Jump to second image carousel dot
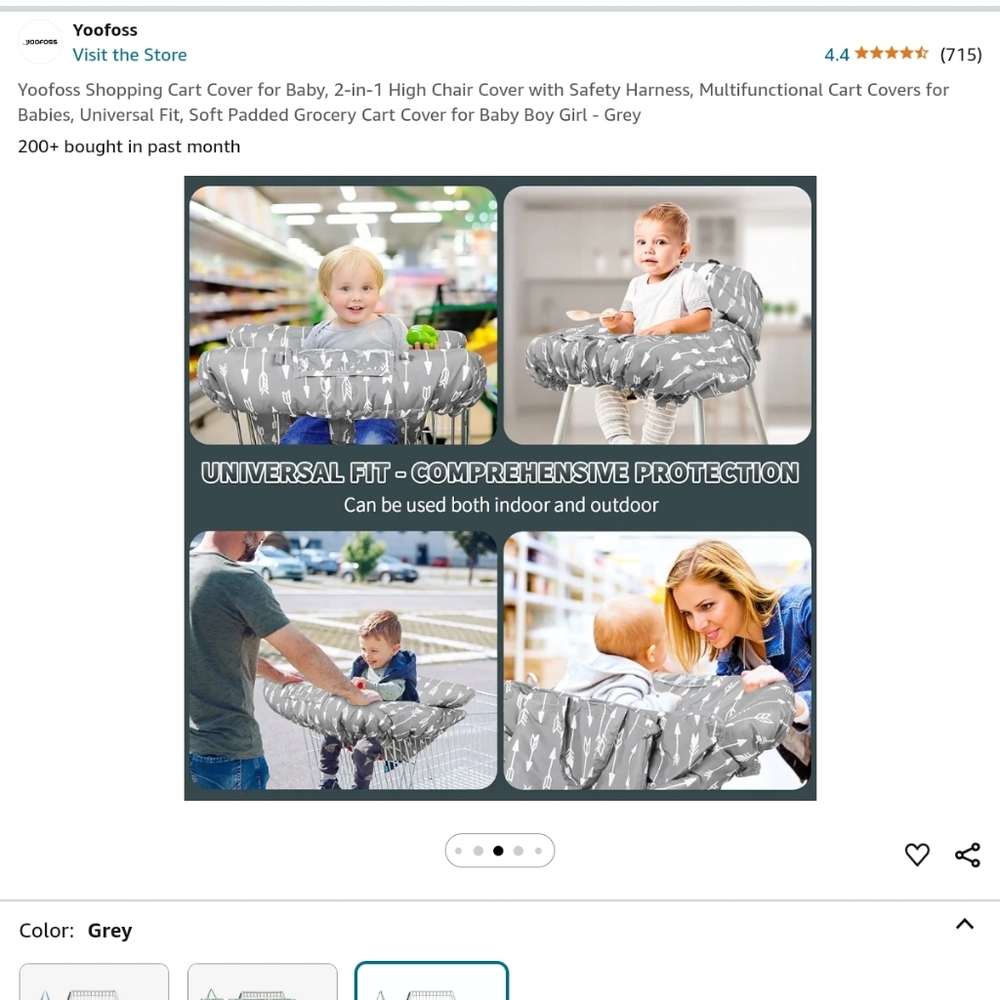The width and height of the screenshot is (1000, 1000). [478, 851]
